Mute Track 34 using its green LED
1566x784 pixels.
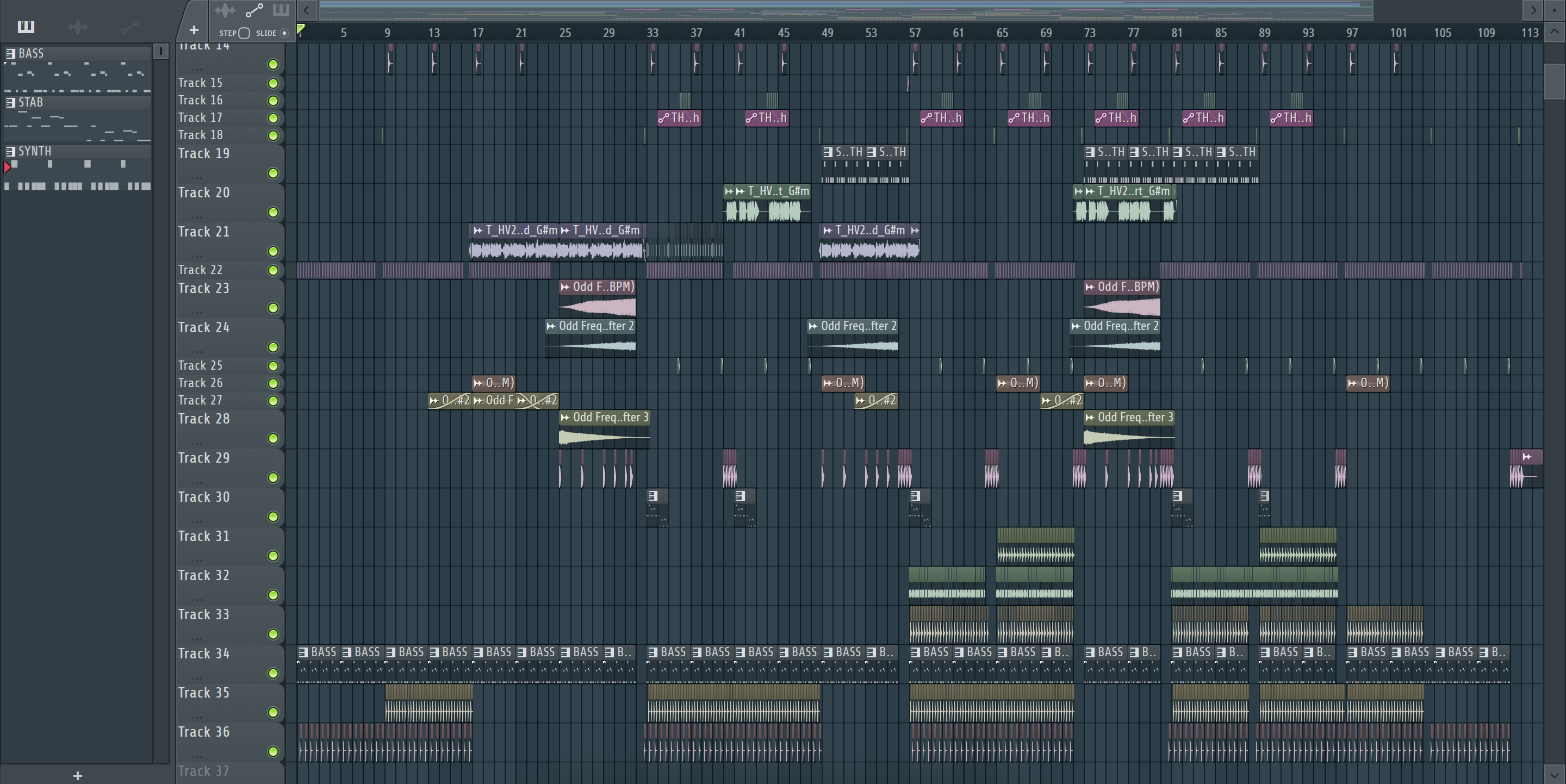(273, 674)
